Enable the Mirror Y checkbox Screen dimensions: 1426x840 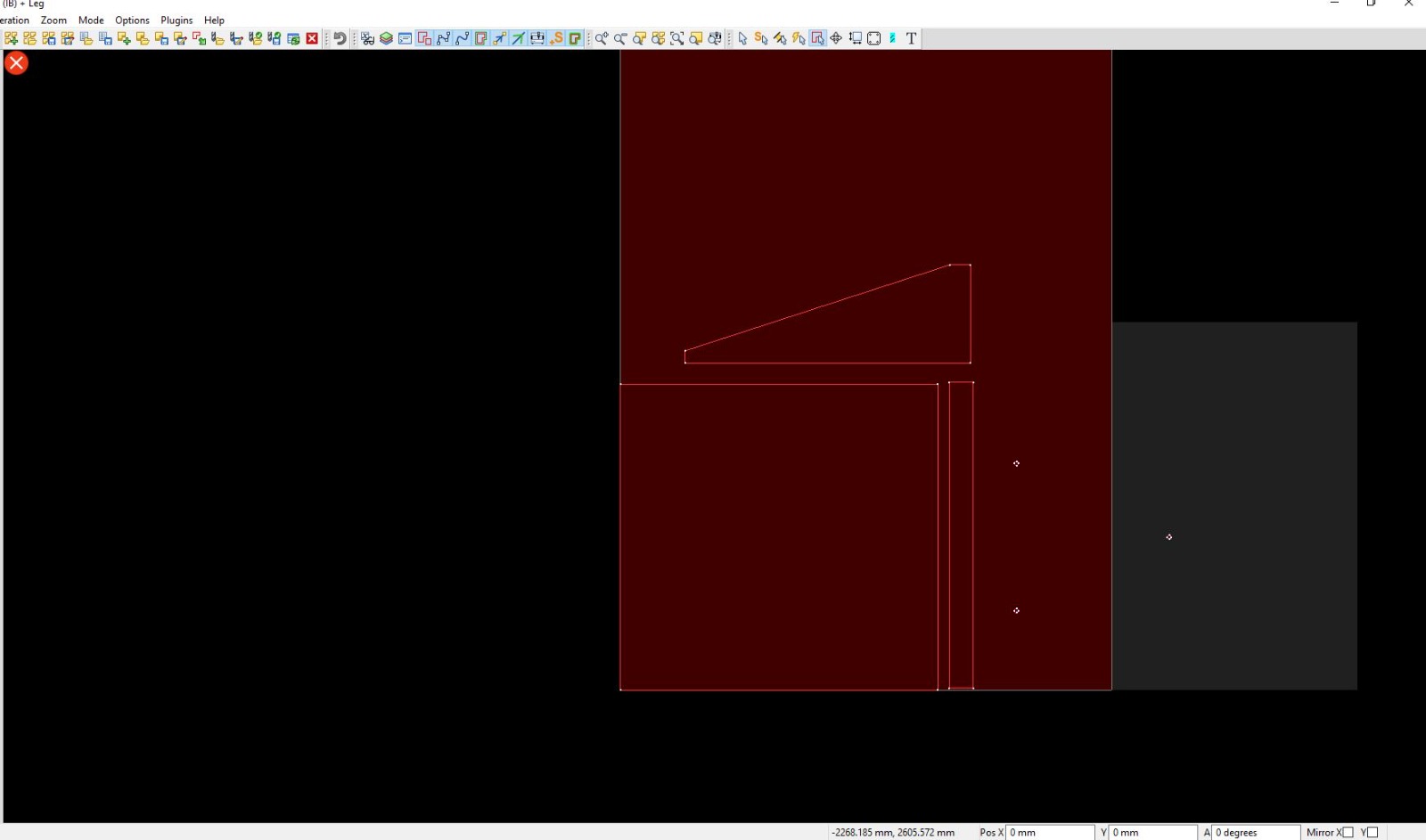click(1373, 832)
